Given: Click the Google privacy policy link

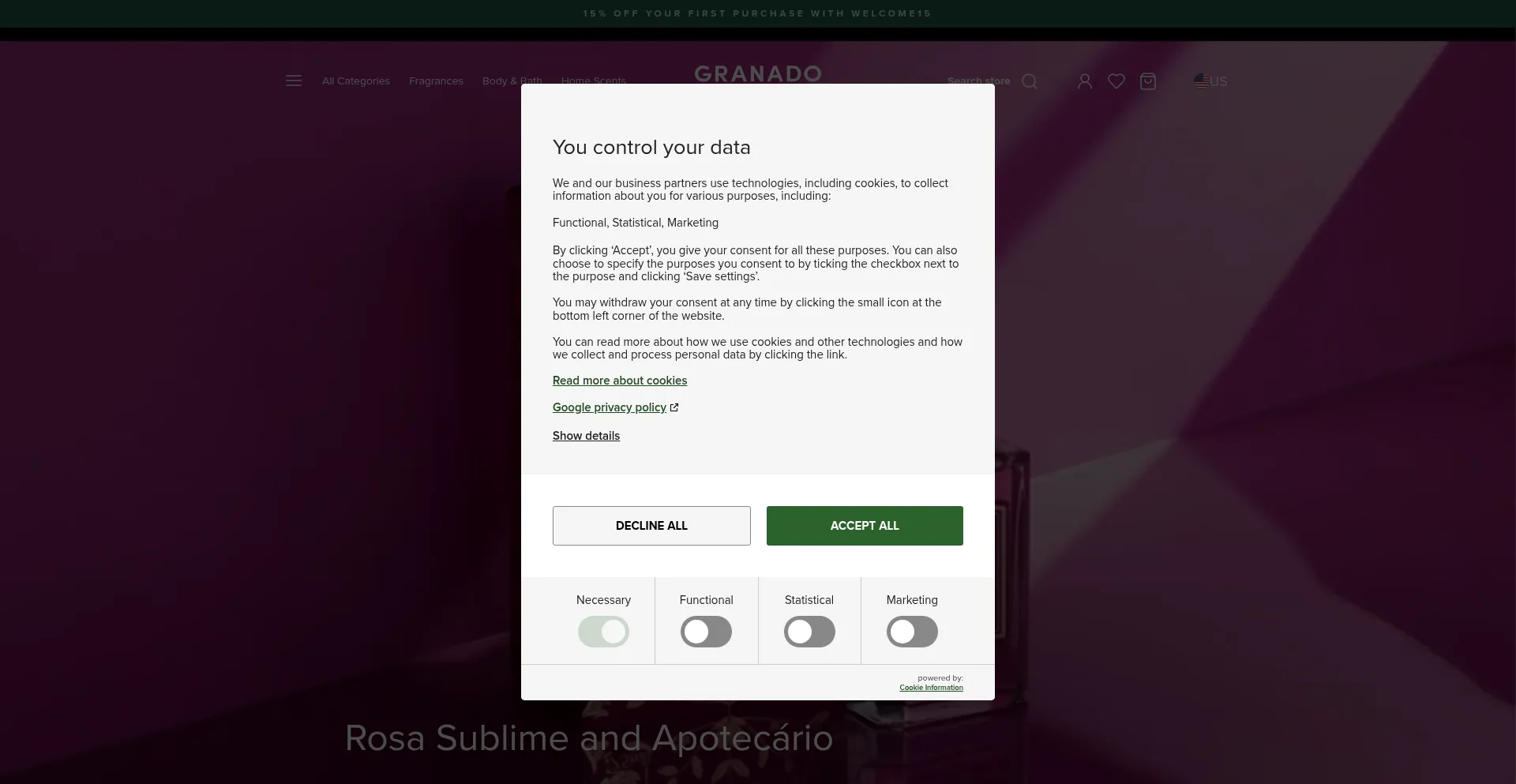Looking at the screenshot, I should click(610, 407).
